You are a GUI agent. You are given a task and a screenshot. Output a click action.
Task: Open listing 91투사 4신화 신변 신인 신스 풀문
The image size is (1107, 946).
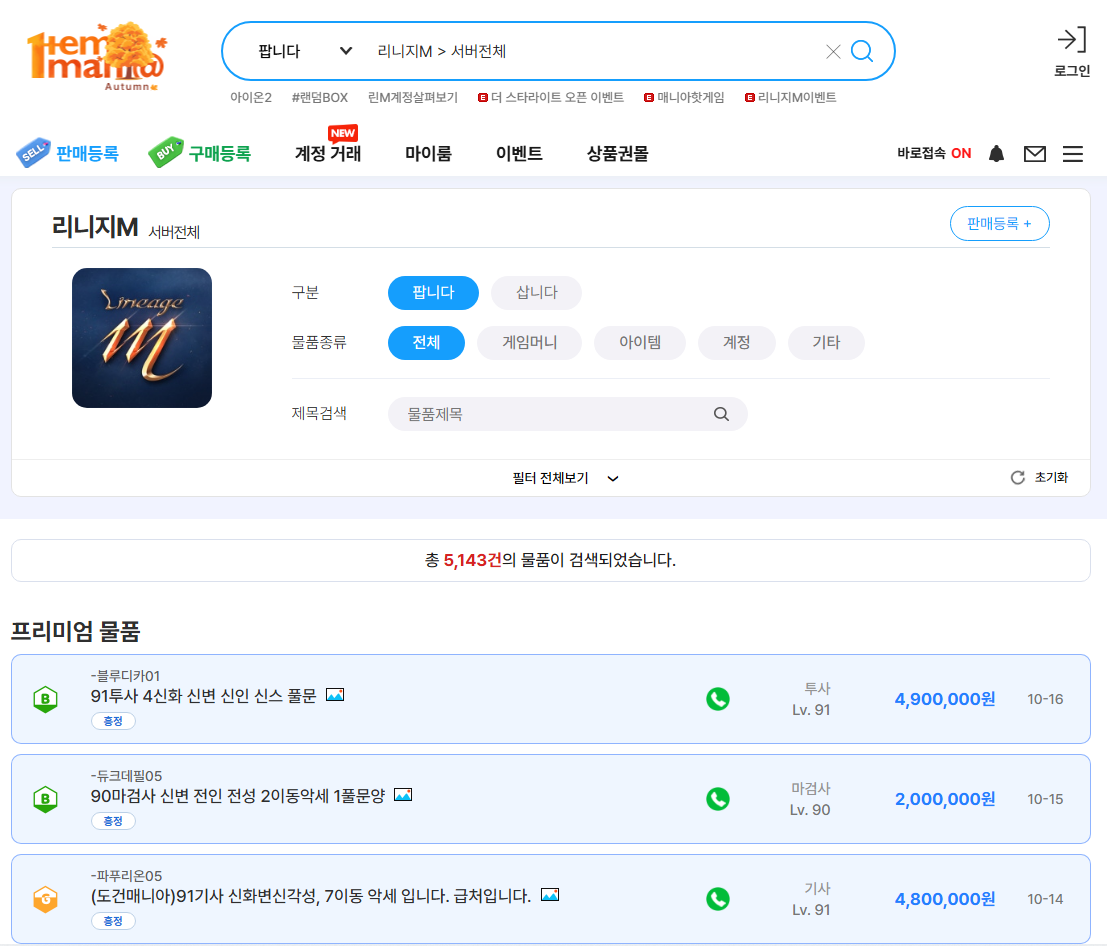[203, 696]
